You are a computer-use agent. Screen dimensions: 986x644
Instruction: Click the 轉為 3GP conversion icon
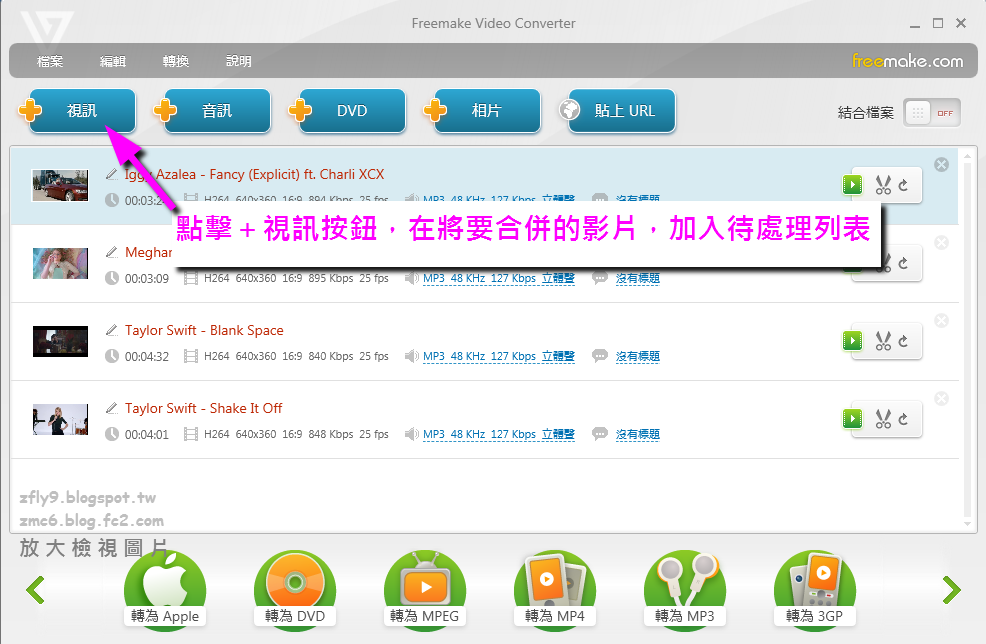(814, 589)
